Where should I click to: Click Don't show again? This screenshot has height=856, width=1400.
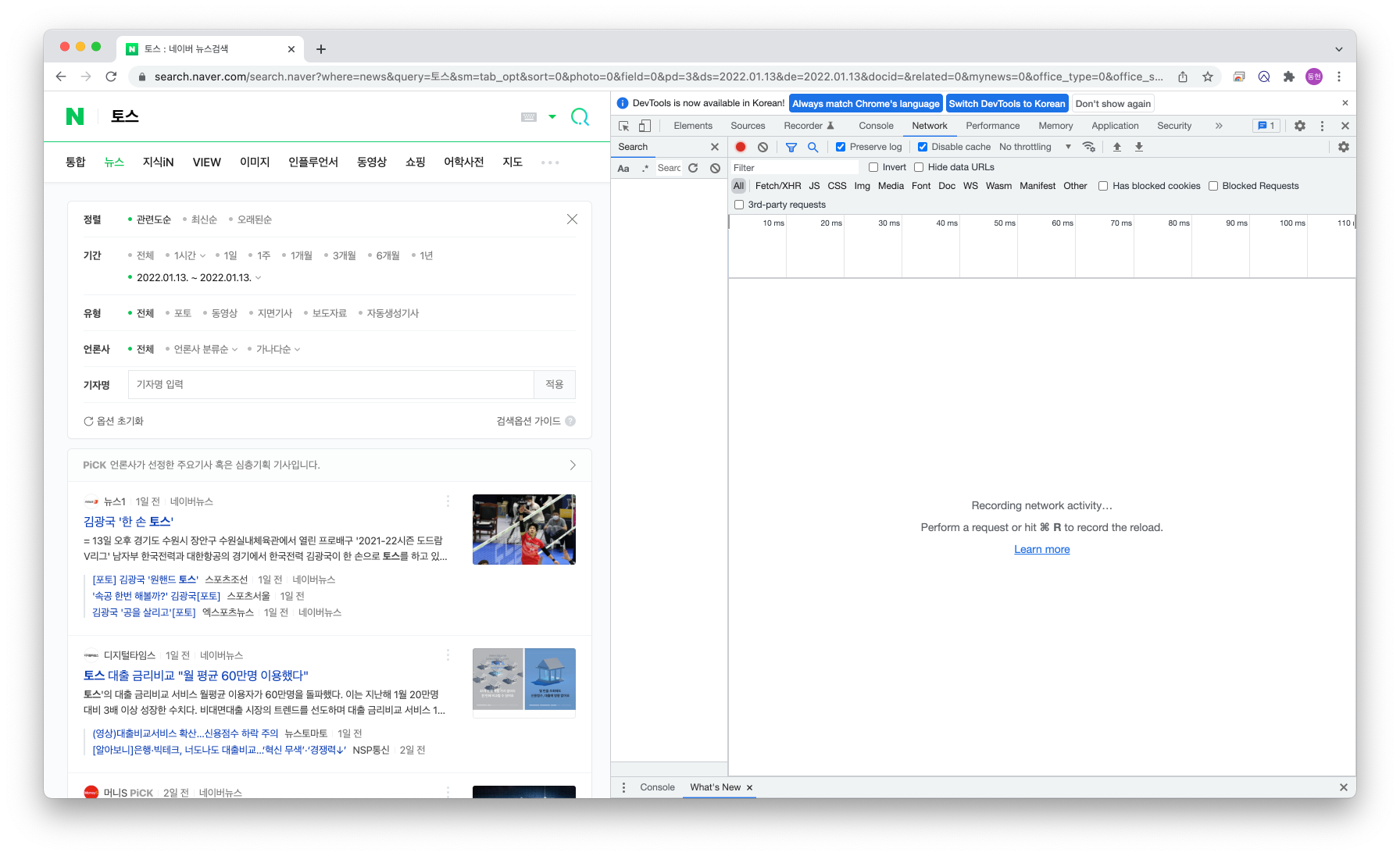[x=1113, y=104]
